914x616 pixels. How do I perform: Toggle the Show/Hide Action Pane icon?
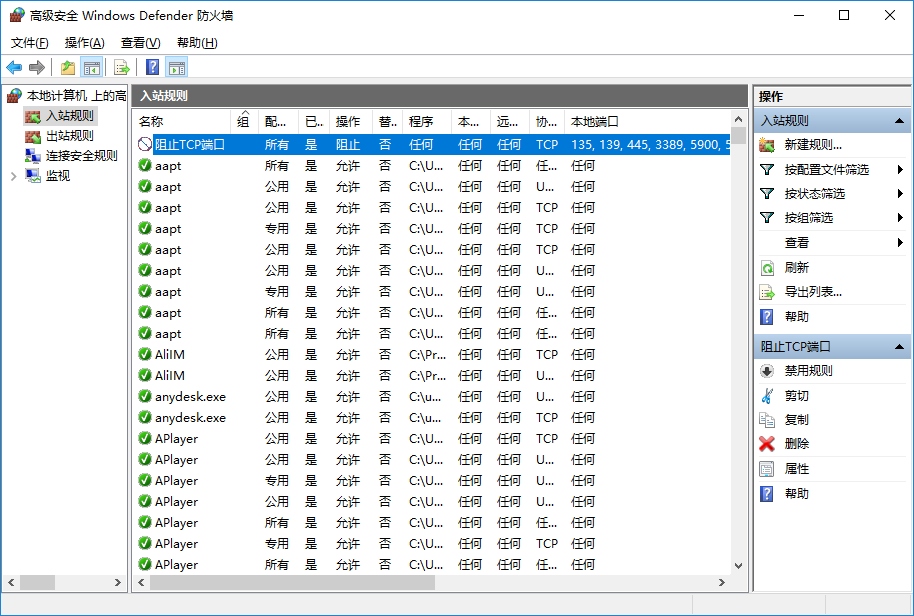(x=177, y=68)
